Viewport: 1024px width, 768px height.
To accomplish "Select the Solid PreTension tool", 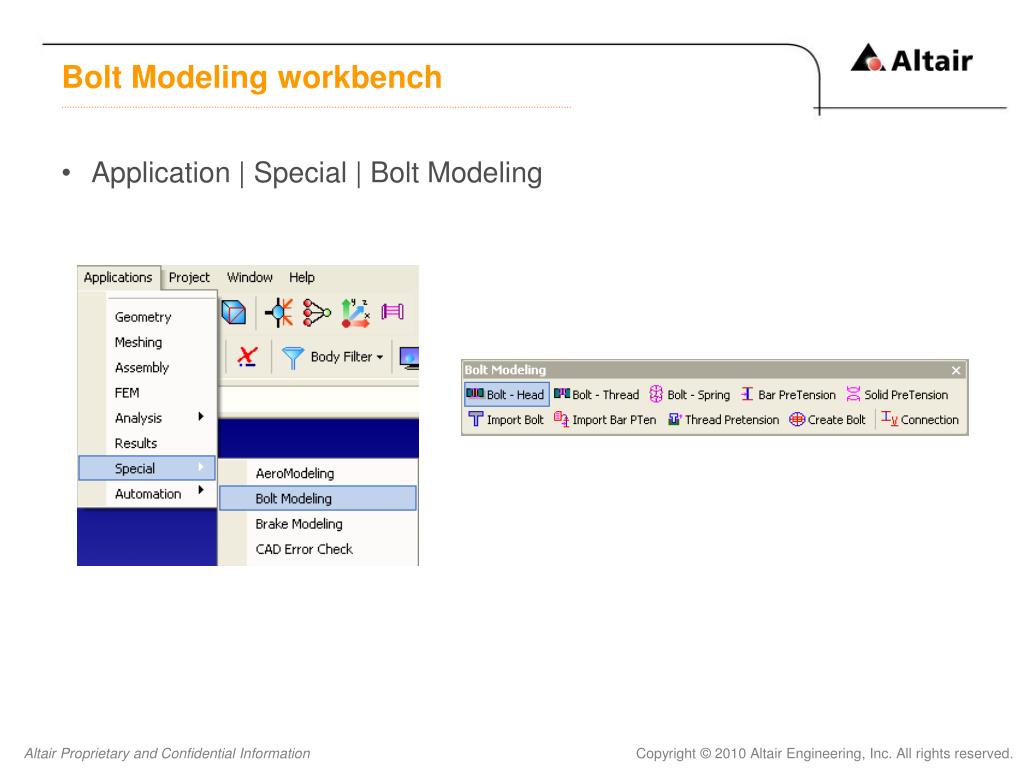I will click(897, 394).
